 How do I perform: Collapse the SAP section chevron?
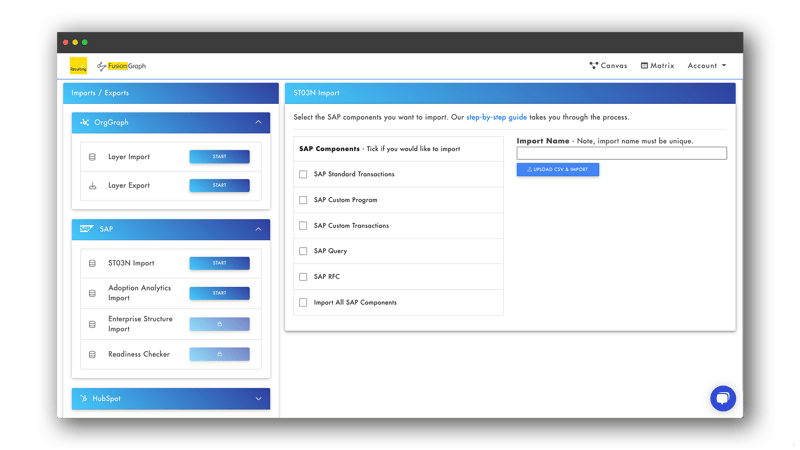pyautogui.click(x=258, y=229)
